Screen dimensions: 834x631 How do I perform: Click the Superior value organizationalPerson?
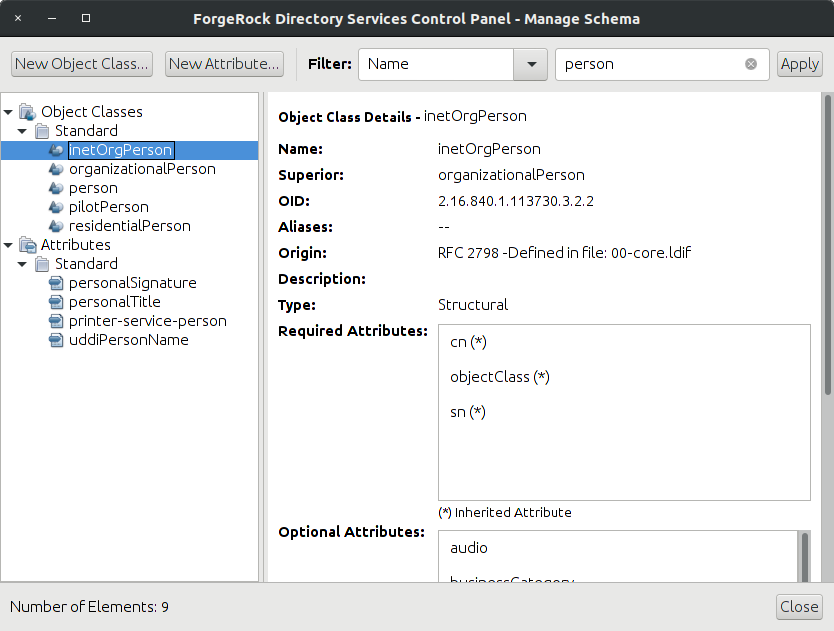coord(511,175)
